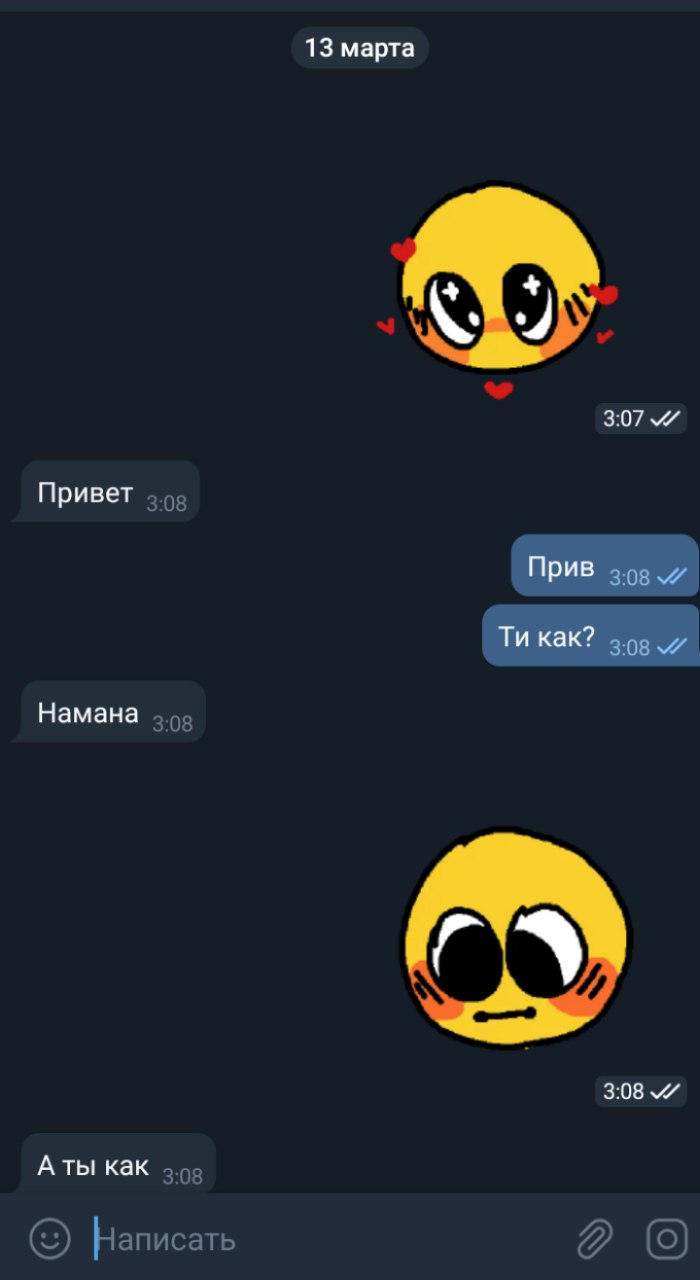
Task: Select the 'Намана' message bubble
Action: pos(109,711)
